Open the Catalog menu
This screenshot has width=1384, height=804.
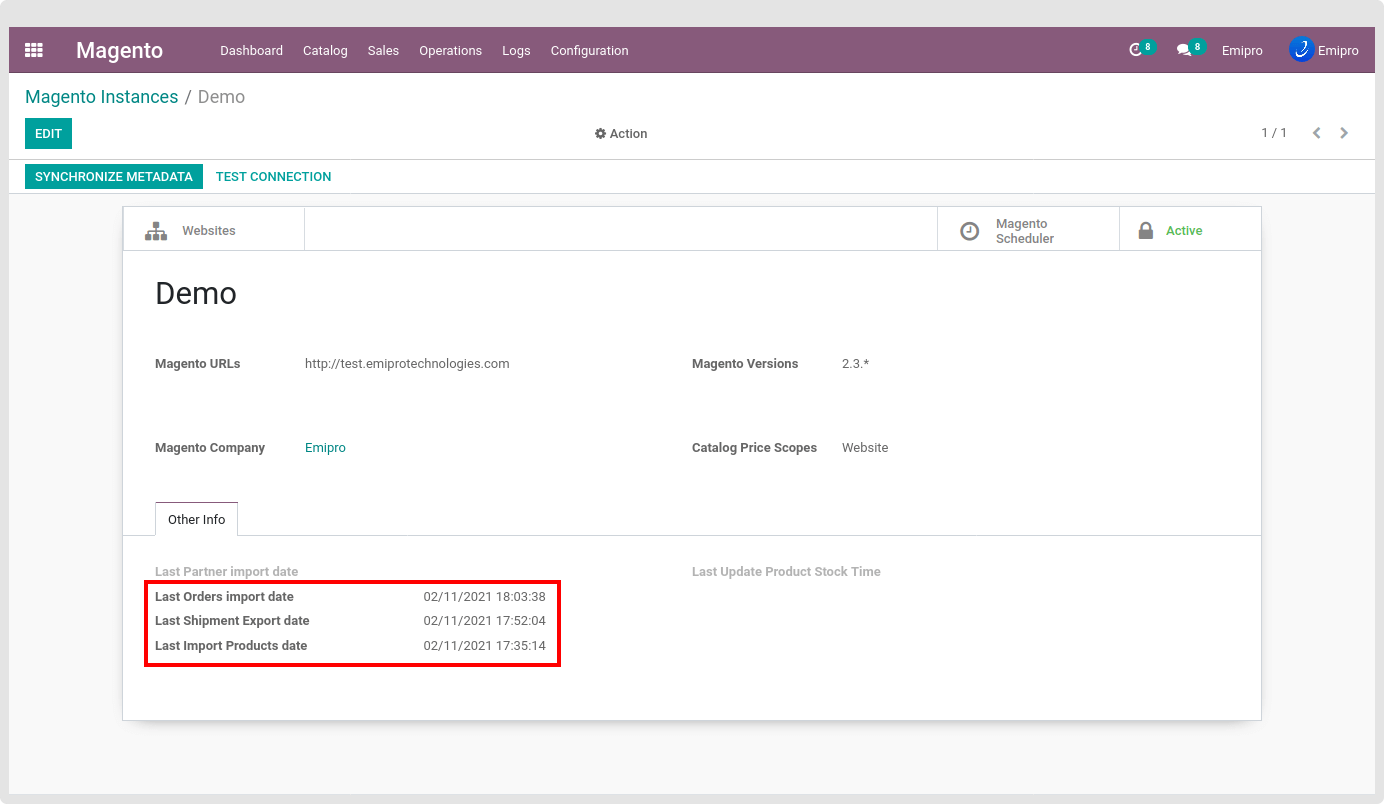(x=325, y=51)
